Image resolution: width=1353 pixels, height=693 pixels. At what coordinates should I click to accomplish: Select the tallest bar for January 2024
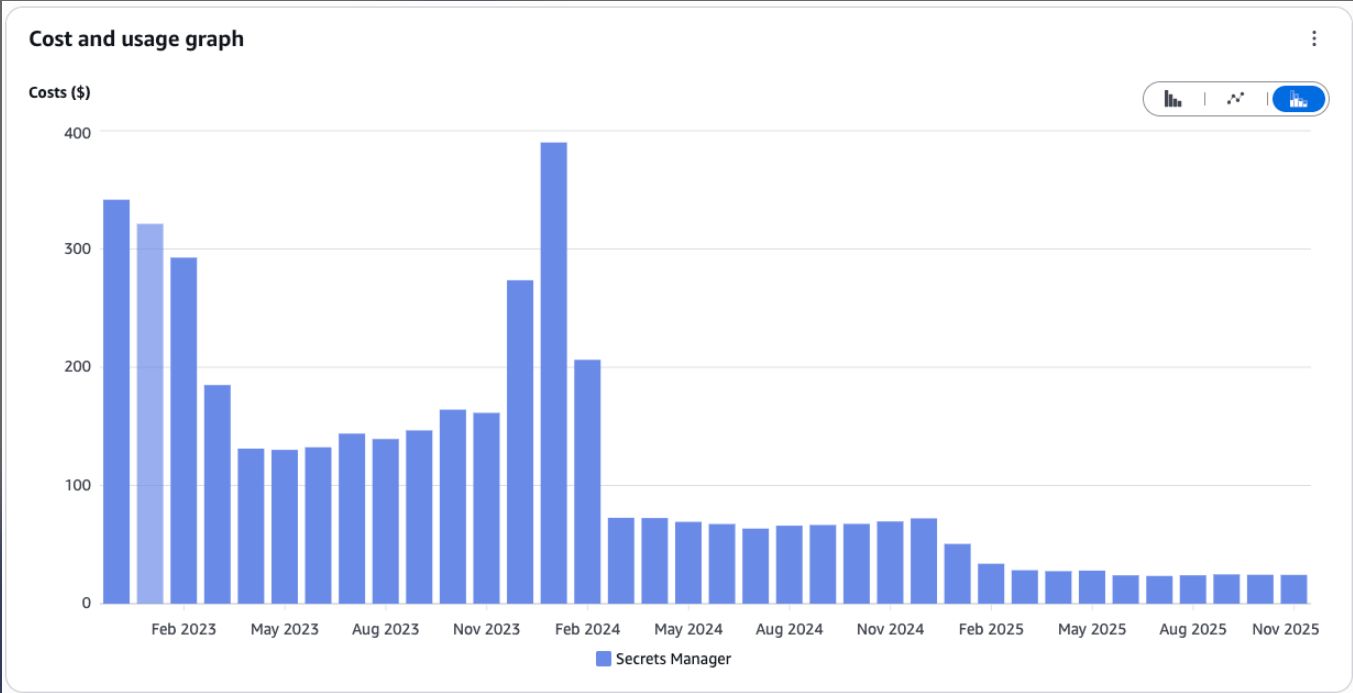[x=554, y=372]
